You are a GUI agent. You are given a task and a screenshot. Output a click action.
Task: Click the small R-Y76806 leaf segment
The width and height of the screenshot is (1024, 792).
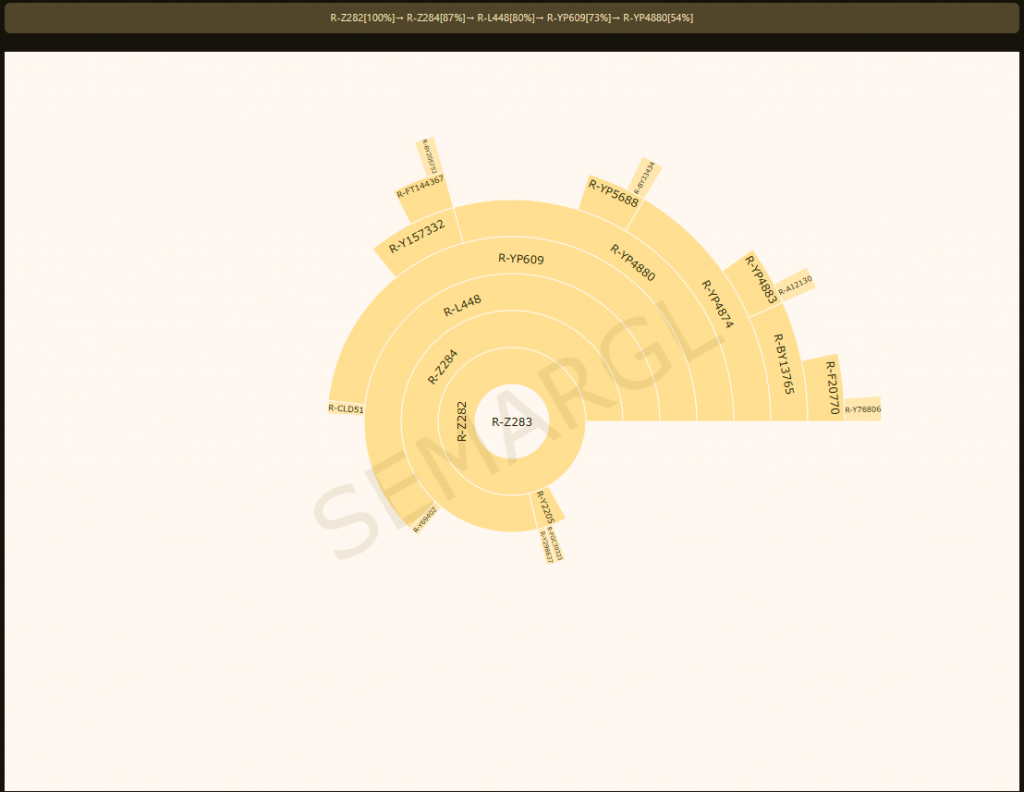pos(862,409)
